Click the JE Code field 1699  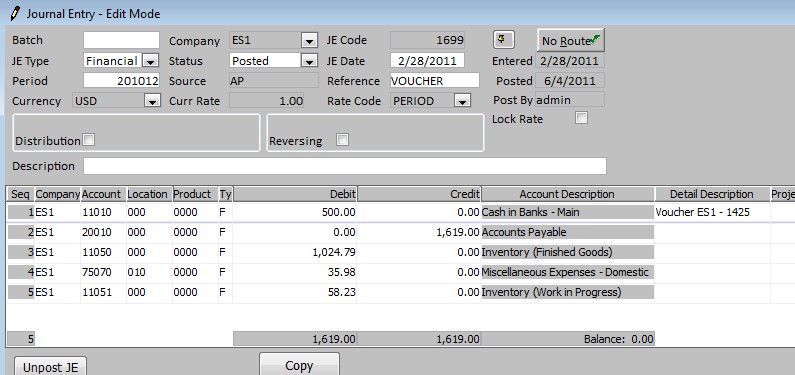[427, 40]
